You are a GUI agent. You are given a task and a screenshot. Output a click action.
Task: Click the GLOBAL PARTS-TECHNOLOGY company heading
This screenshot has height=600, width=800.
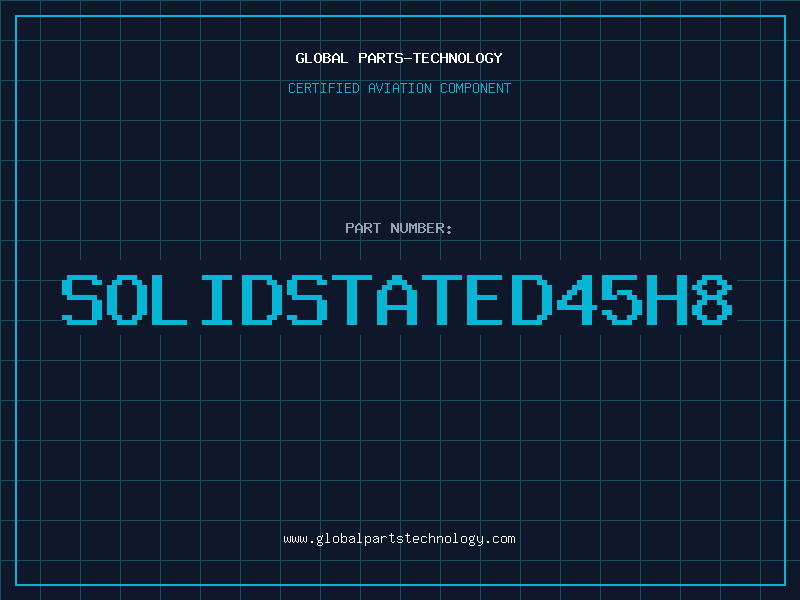coord(399,58)
